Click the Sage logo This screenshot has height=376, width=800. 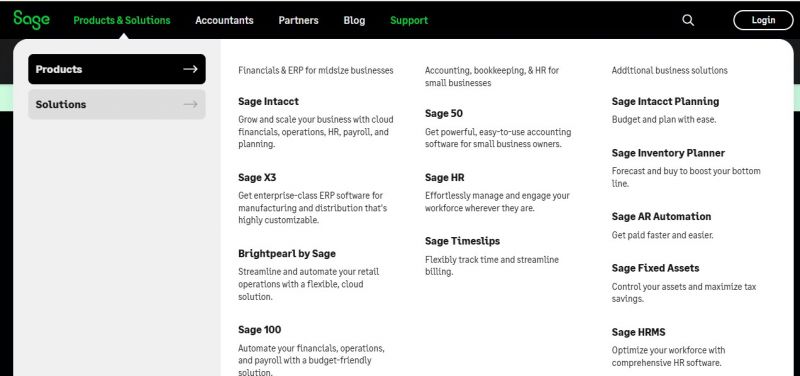click(x=32, y=20)
